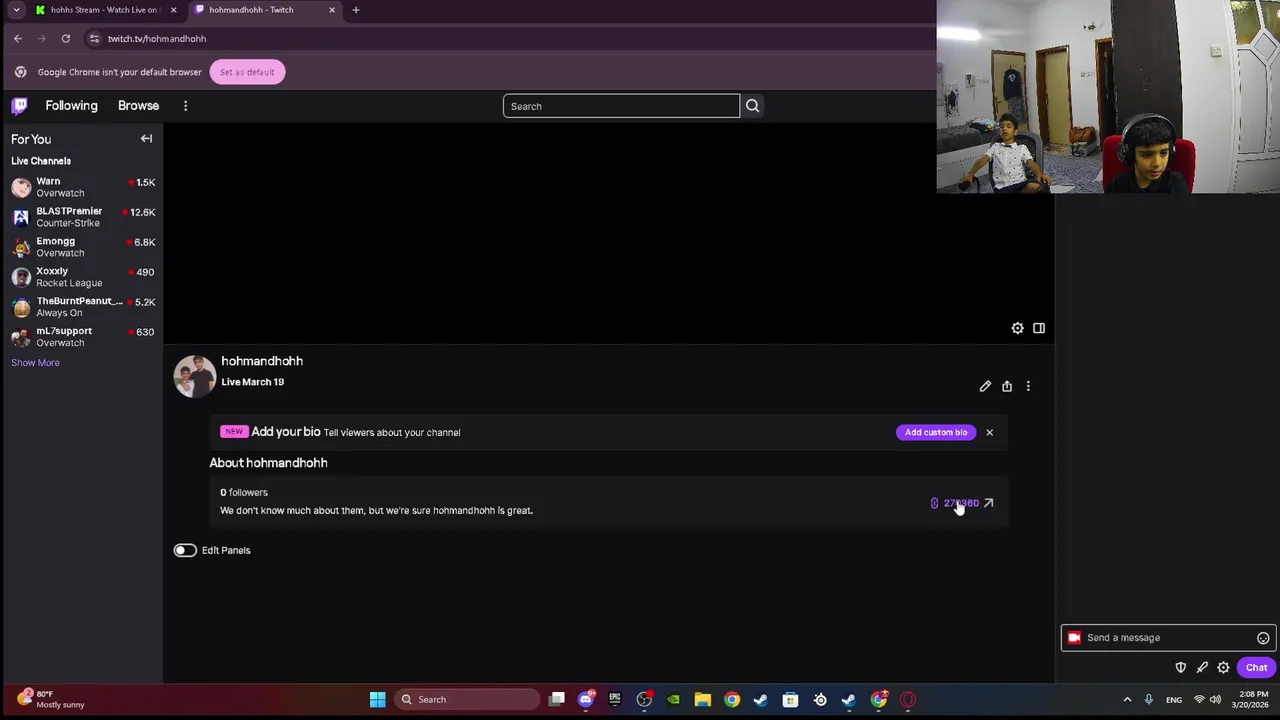Click the share channel icon
The height and width of the screenshot is (720, 1280).
1007,386
